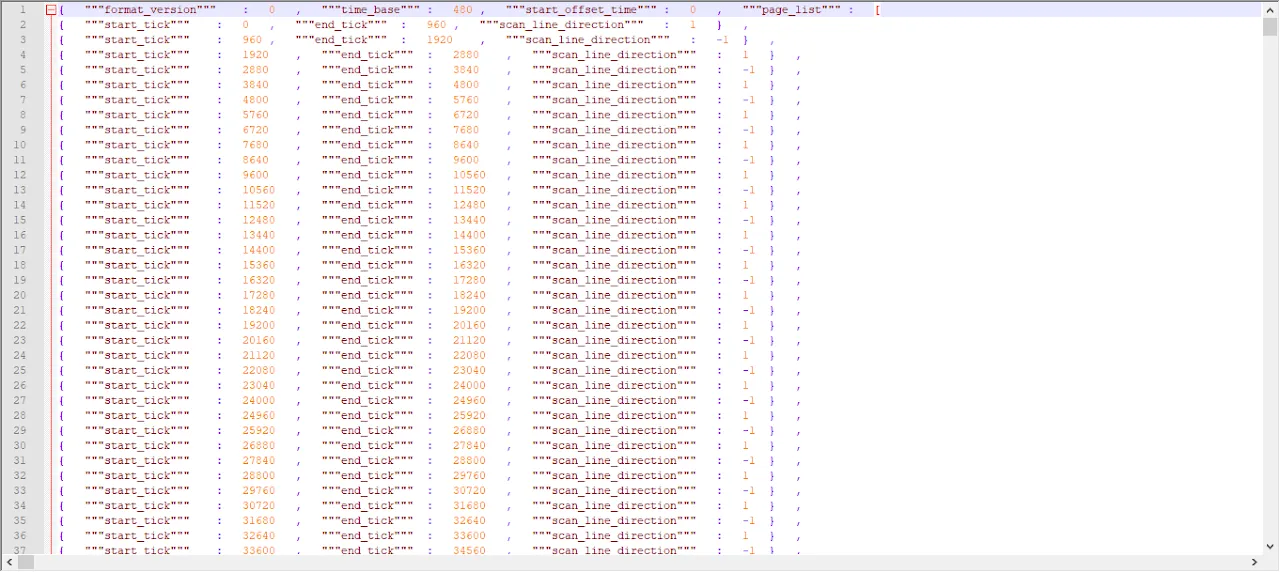Click scan_line_direction key on line 30
This screenshot has height=572, width=1280.
click(x=614, y=445)
